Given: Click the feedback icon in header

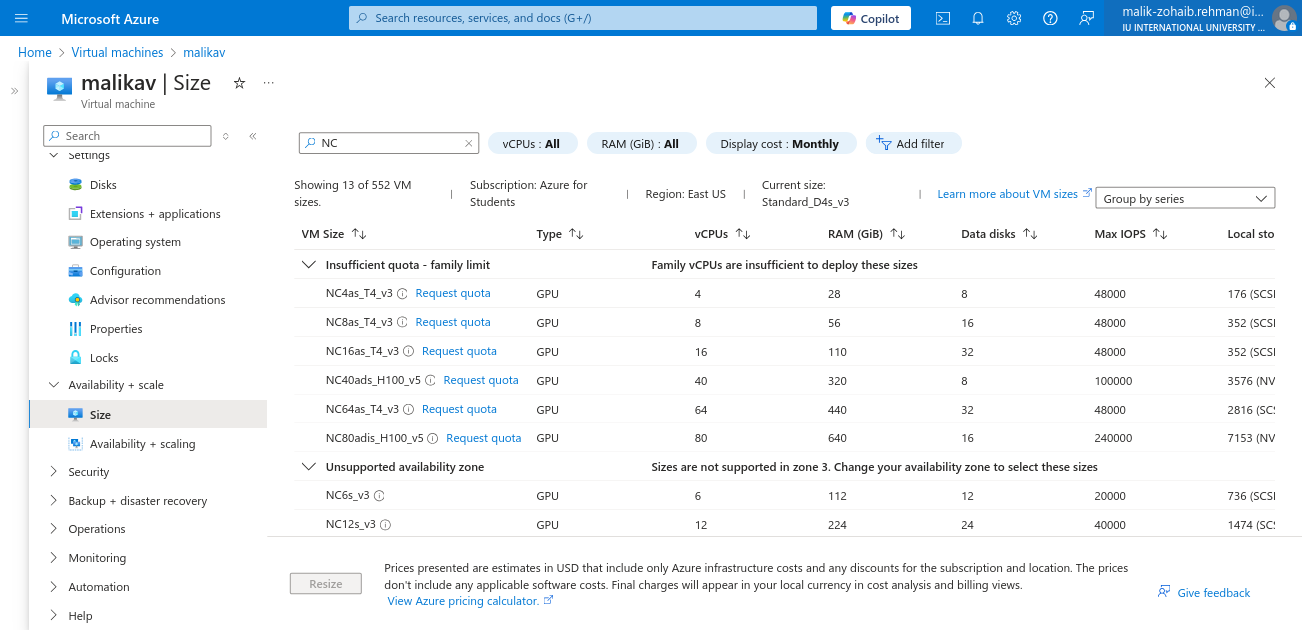Looking at the screenshot, I should [x=1086, y=18].
